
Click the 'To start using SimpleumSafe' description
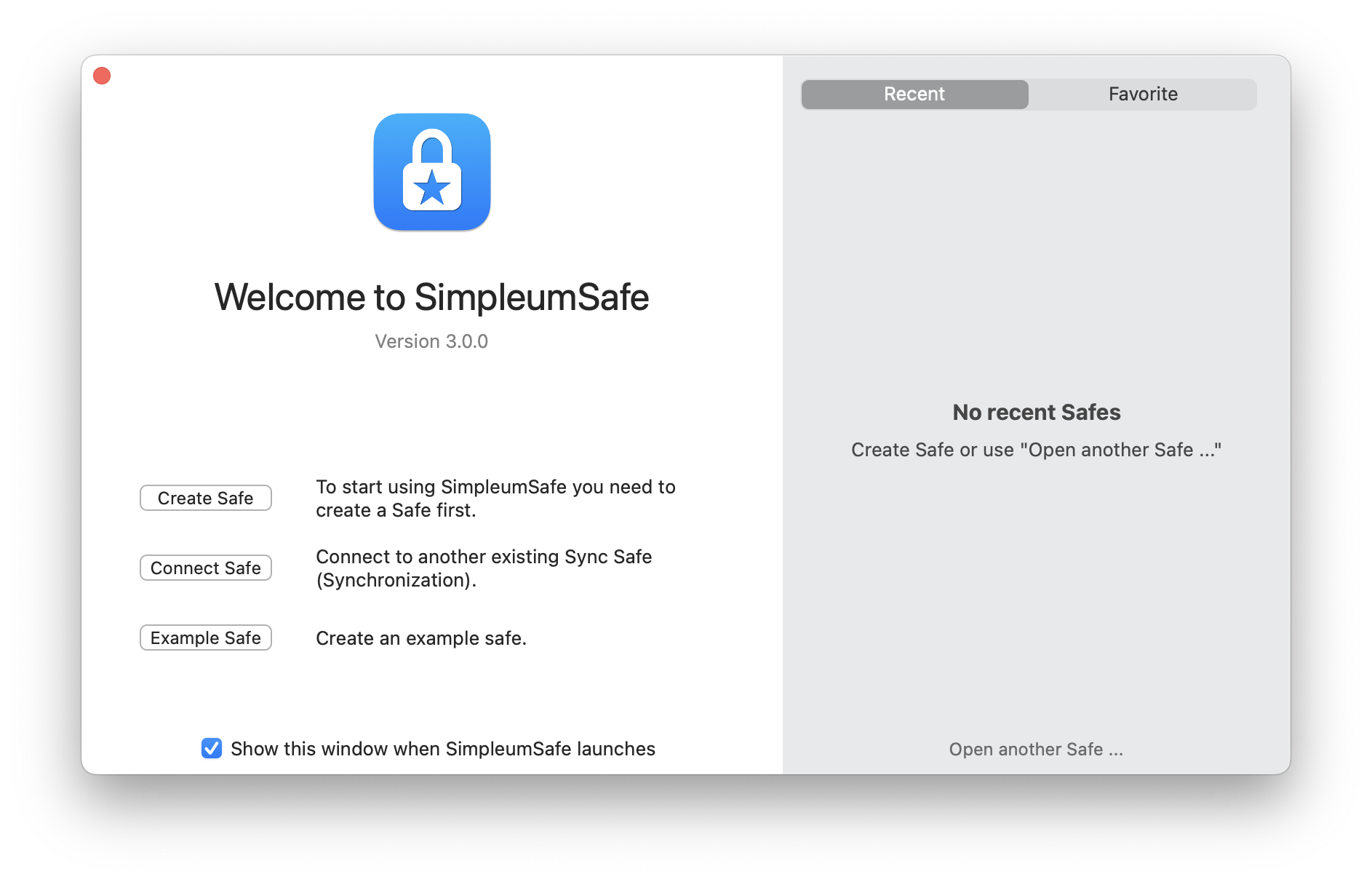click(x=495, y=498)
